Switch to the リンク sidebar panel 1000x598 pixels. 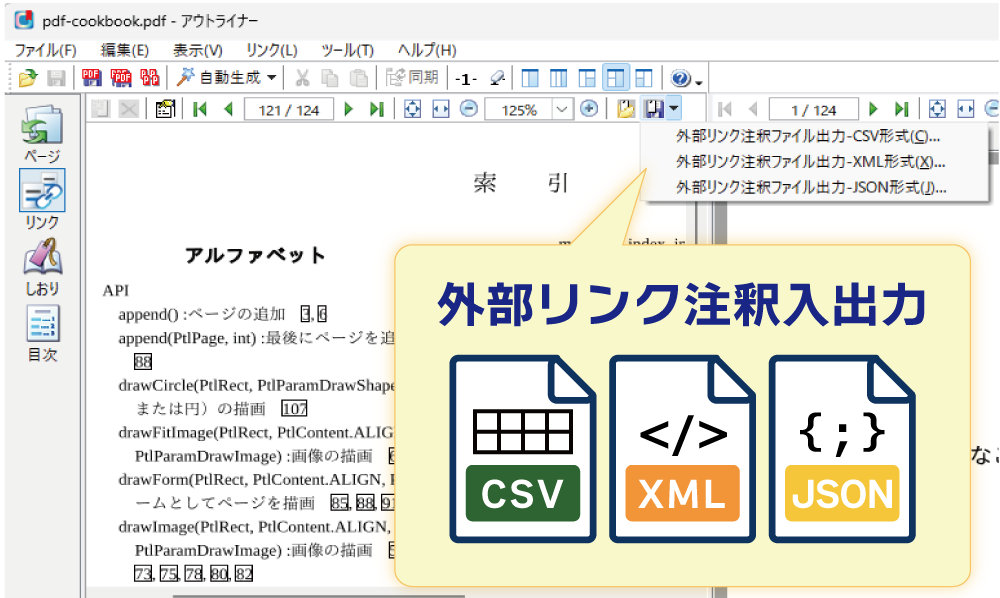41,199
